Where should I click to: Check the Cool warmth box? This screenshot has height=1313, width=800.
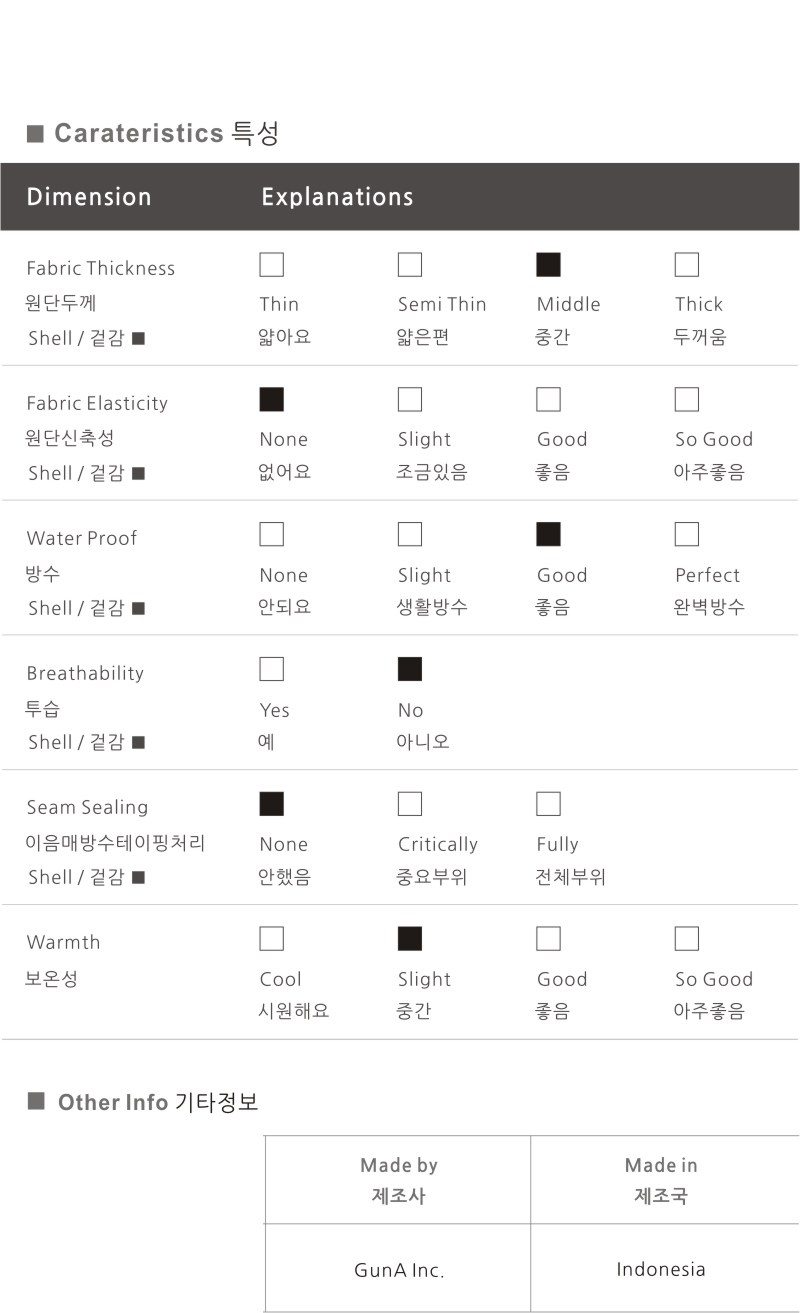click(x=271, y=939)
